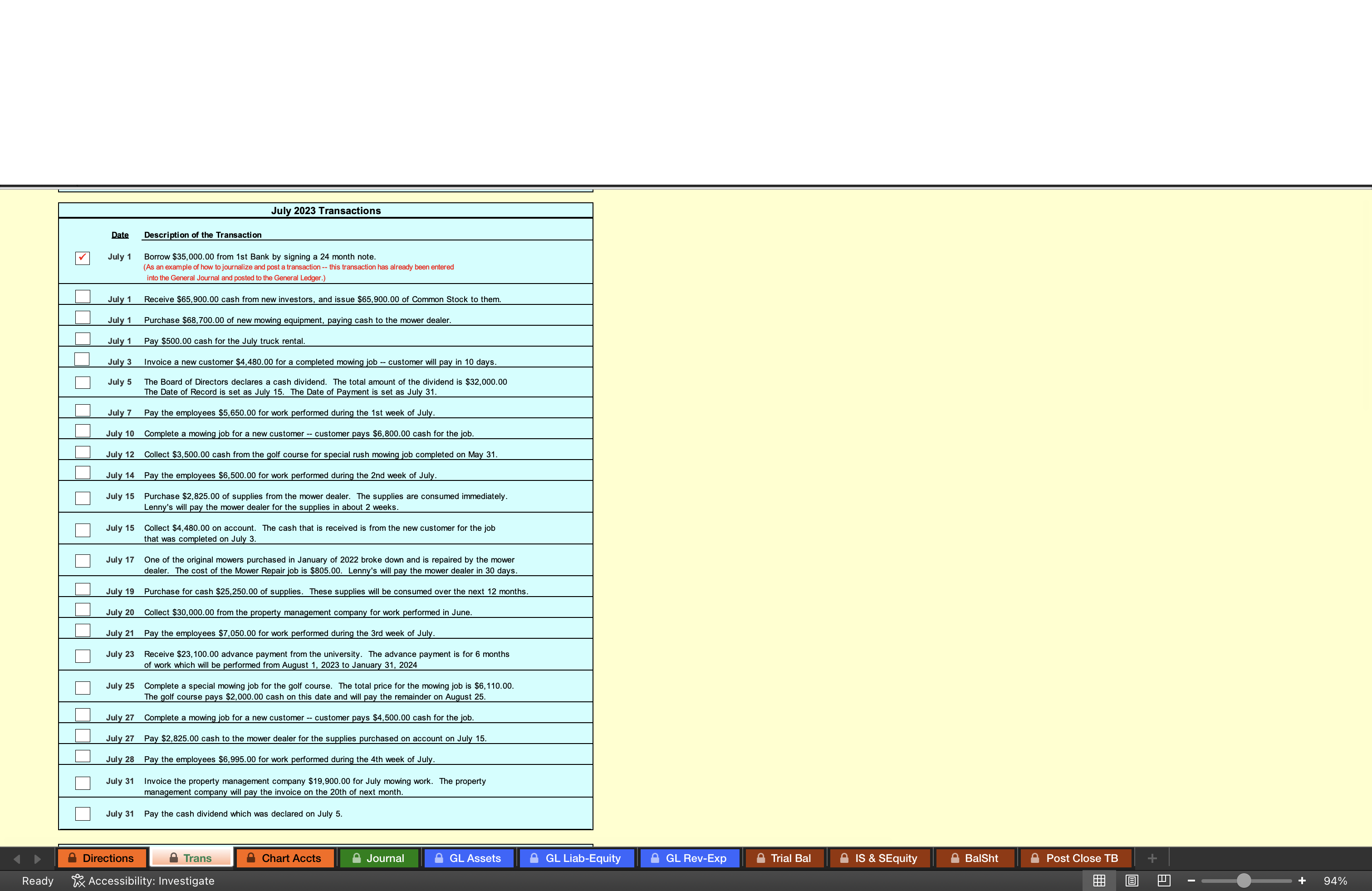Open the Trial Bal tab
Image resolution: width=1372 pixels, height=891 pixels.
click(x=784, y=858)
